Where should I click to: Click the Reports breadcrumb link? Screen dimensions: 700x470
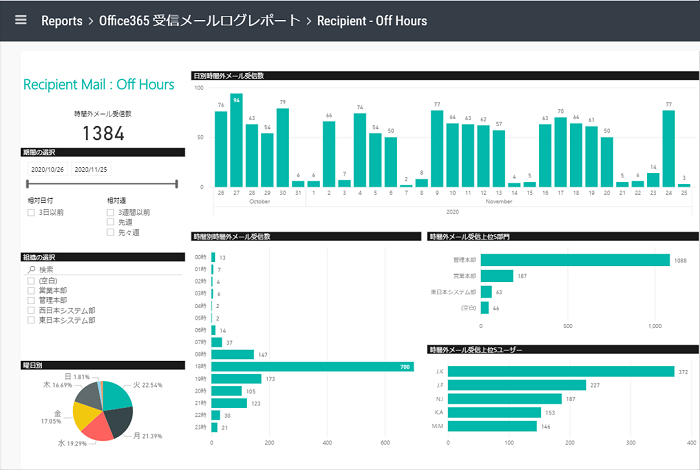point(62,21)
